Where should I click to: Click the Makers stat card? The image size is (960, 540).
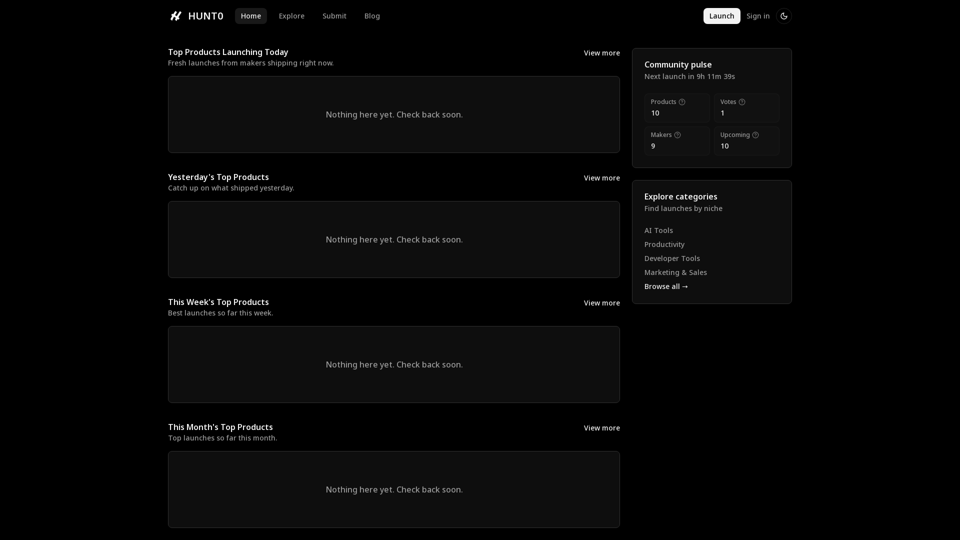point(677,141)
